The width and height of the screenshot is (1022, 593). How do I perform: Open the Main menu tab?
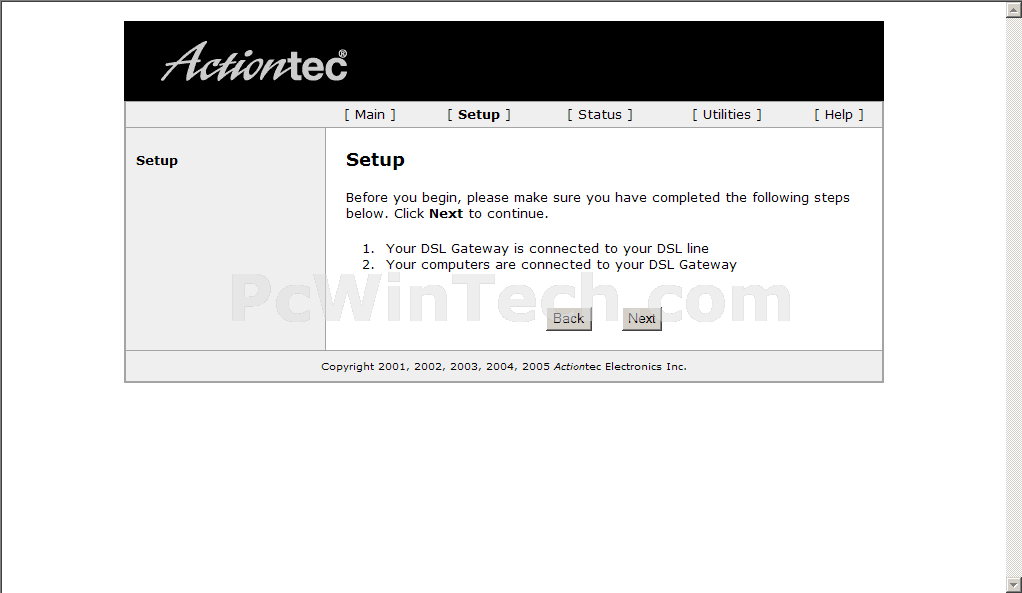pos(370,115)
